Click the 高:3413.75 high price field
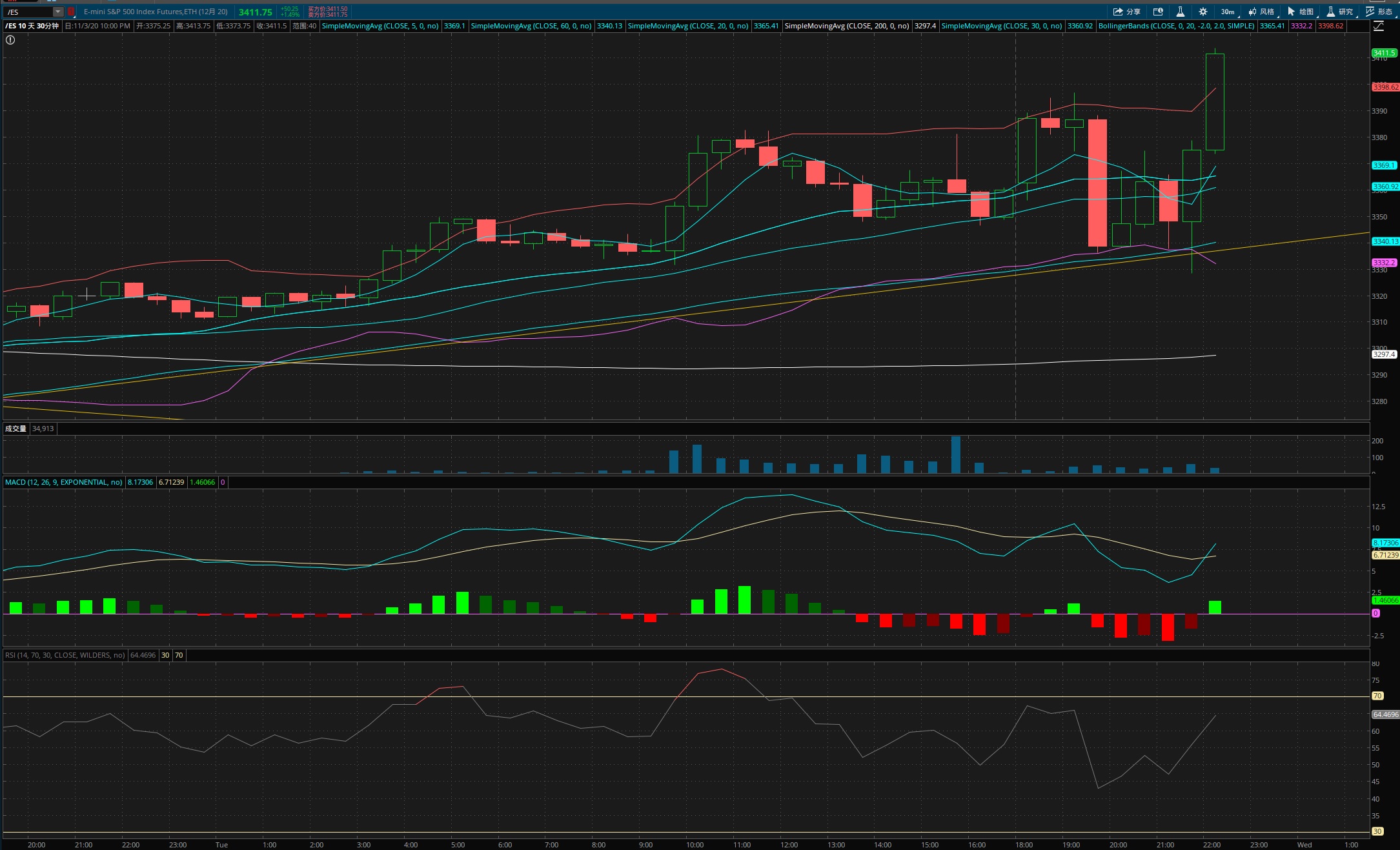This screenshot has height=850, width=1400. pos(194,26)
